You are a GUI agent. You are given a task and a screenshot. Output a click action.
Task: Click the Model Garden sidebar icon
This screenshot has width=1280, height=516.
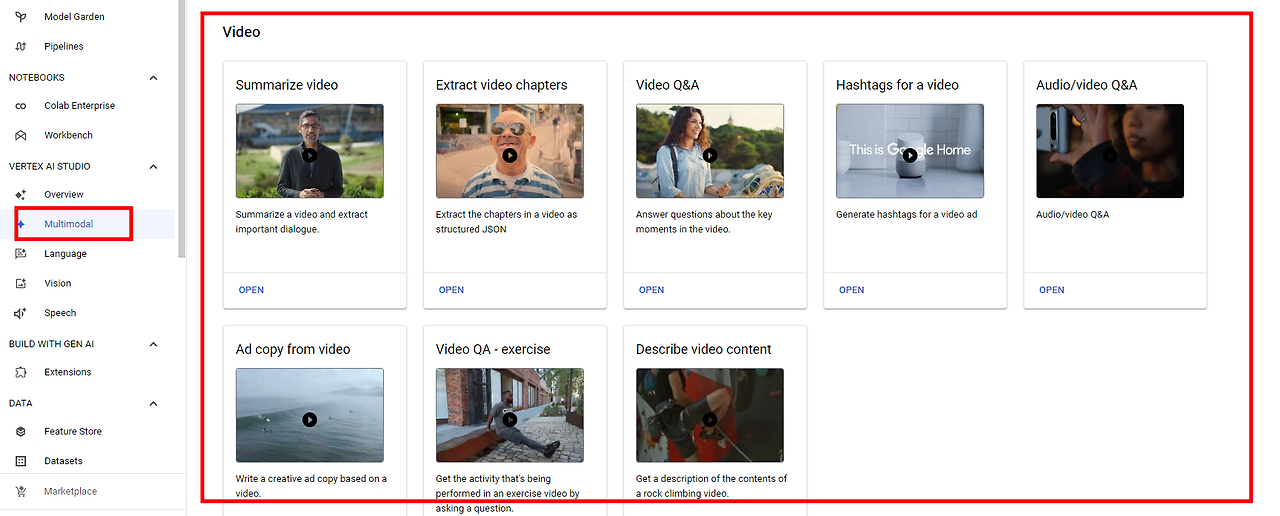click(21, 17)
